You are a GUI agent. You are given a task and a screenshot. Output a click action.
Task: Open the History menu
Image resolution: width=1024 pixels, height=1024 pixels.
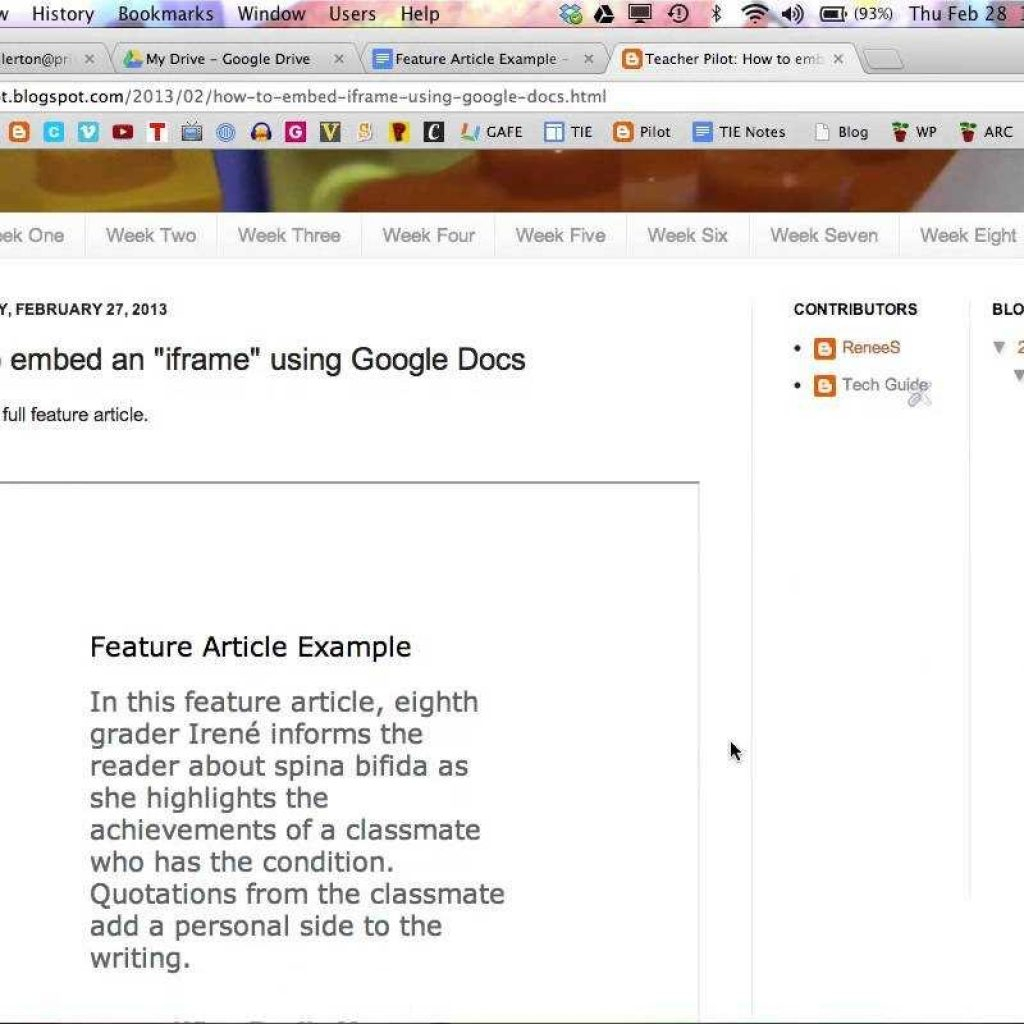pos(63,14)
